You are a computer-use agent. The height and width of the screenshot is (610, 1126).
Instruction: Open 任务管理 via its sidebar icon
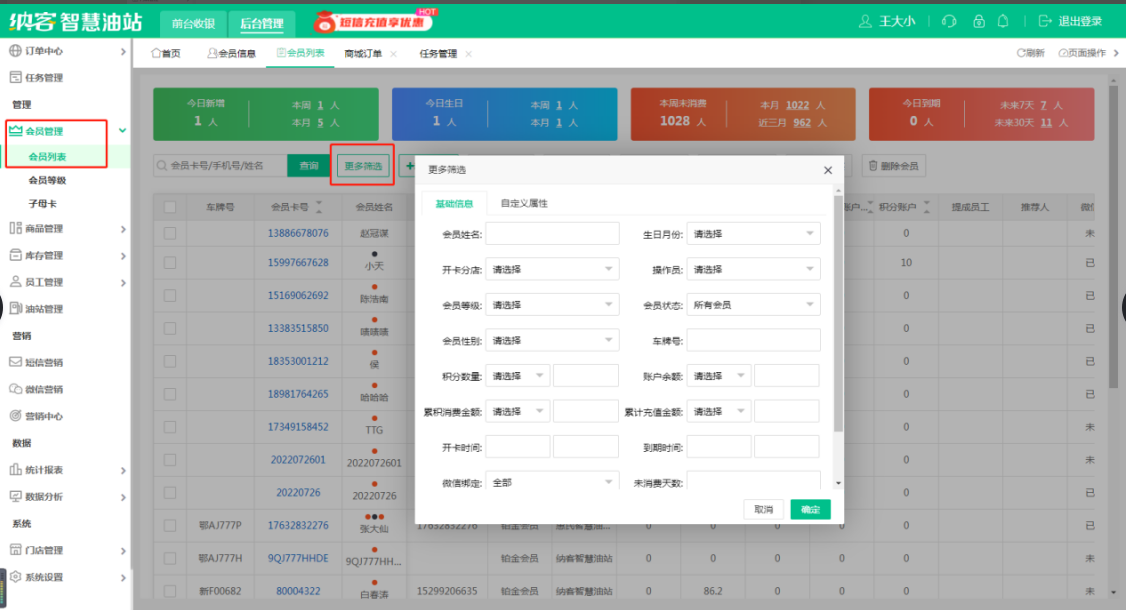[x=15, y=78]
